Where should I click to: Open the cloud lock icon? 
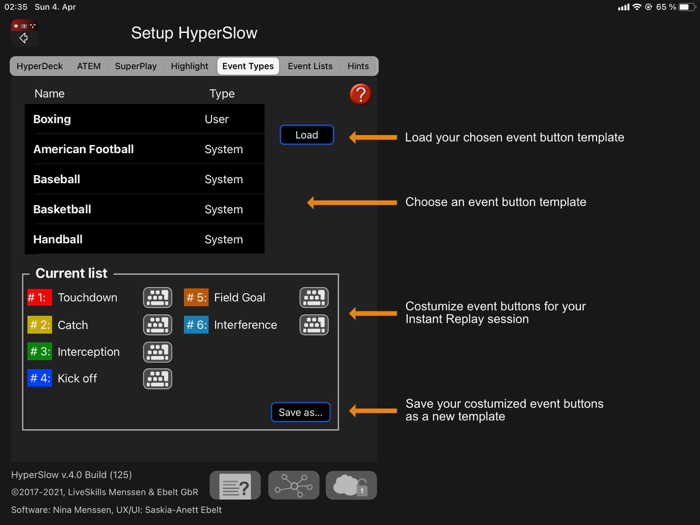[351, 485]
